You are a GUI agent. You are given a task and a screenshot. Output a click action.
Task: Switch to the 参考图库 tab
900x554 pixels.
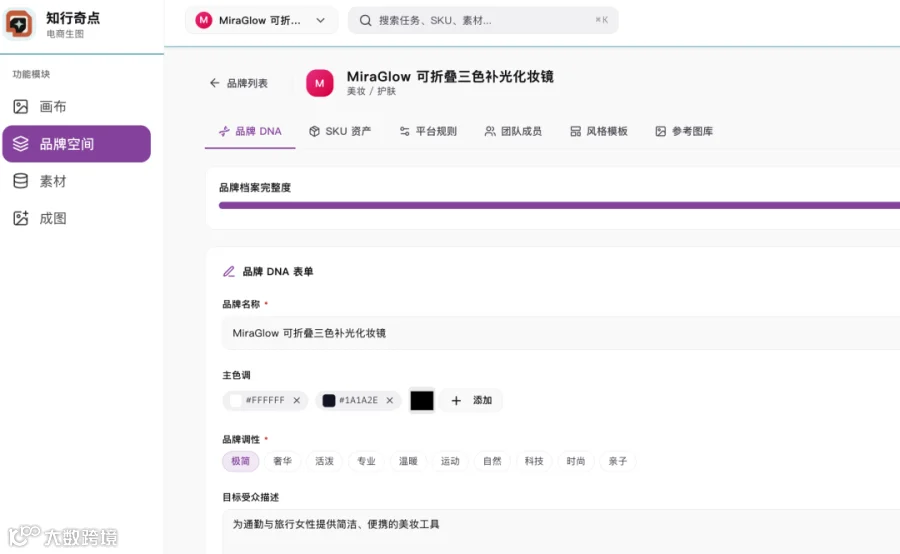coord(684,131)
